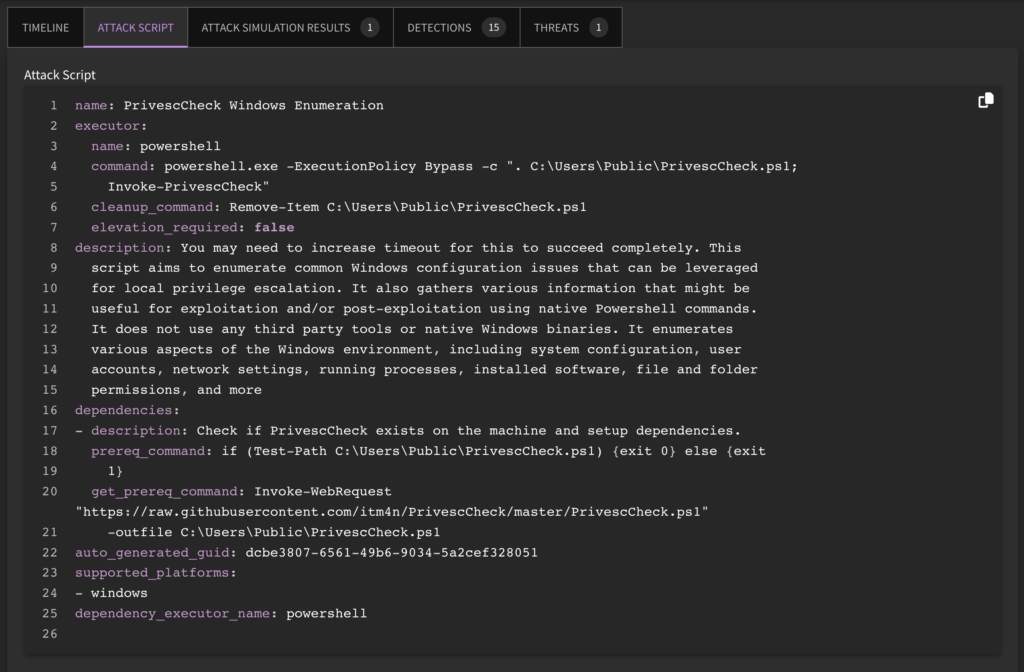
Task: Click '-outfile C:\Users\Public\PrivescCheck.ps1' on line 21
Action: pos(274,532)
